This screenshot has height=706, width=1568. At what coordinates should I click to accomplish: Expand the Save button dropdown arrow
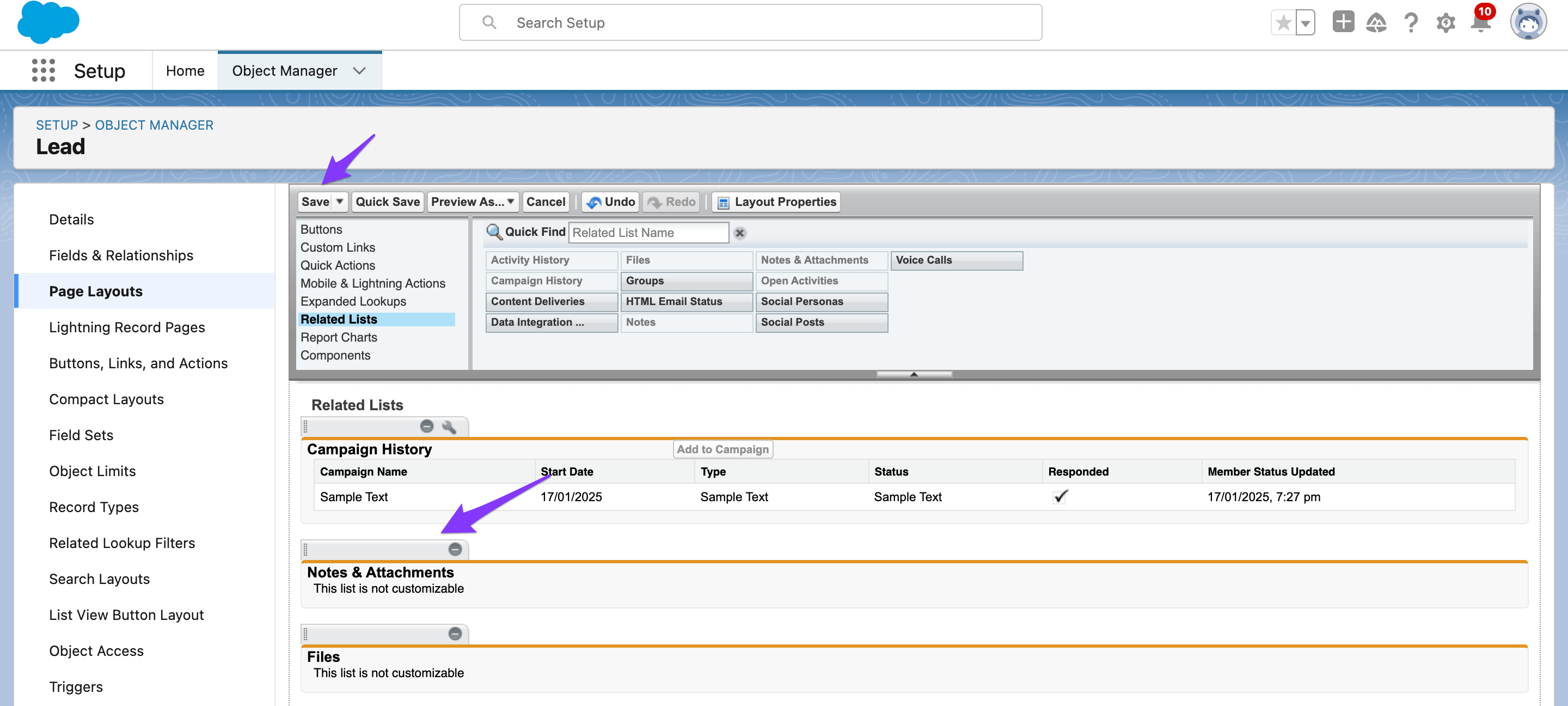pos(340,202)
